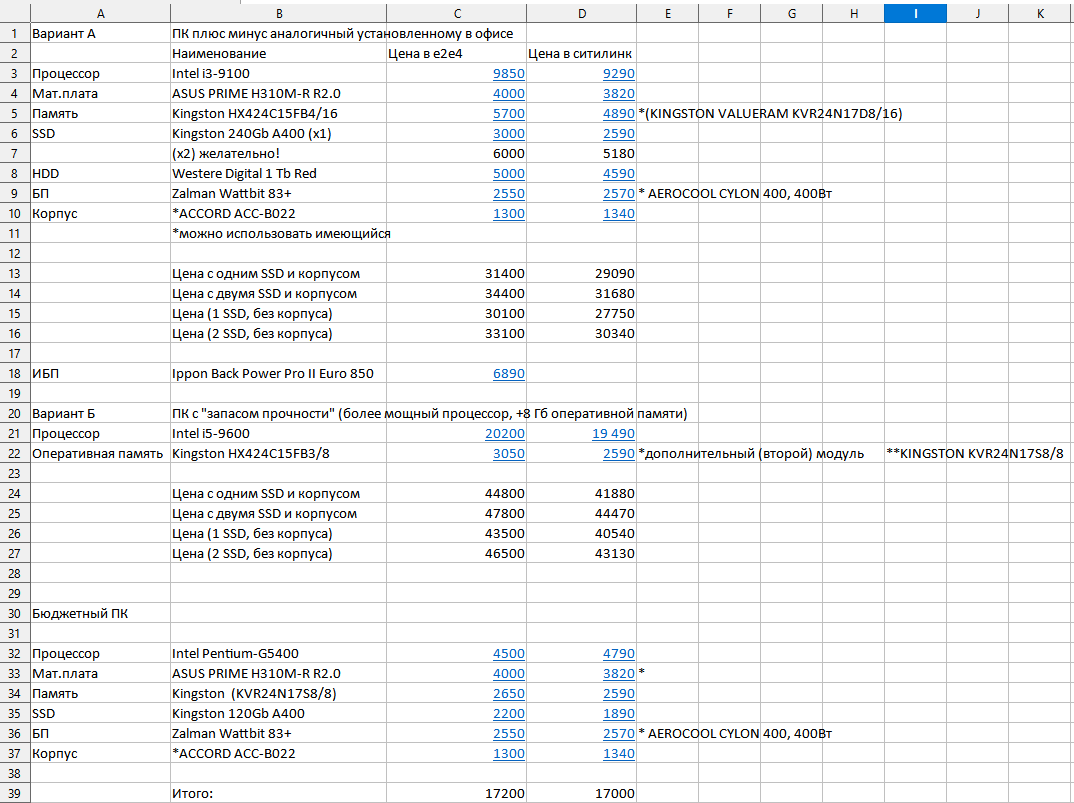Click the 1890 price link for Kingston 120Gb

(x=618, y=714)
